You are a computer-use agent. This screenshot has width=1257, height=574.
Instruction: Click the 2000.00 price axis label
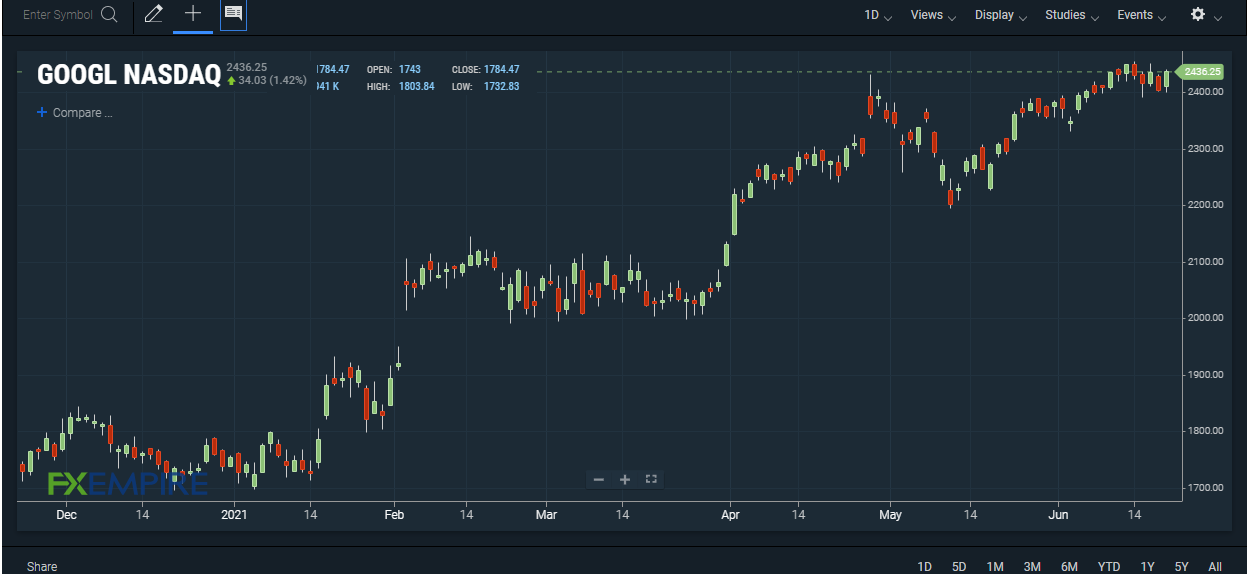click(x=1204, y=318)
